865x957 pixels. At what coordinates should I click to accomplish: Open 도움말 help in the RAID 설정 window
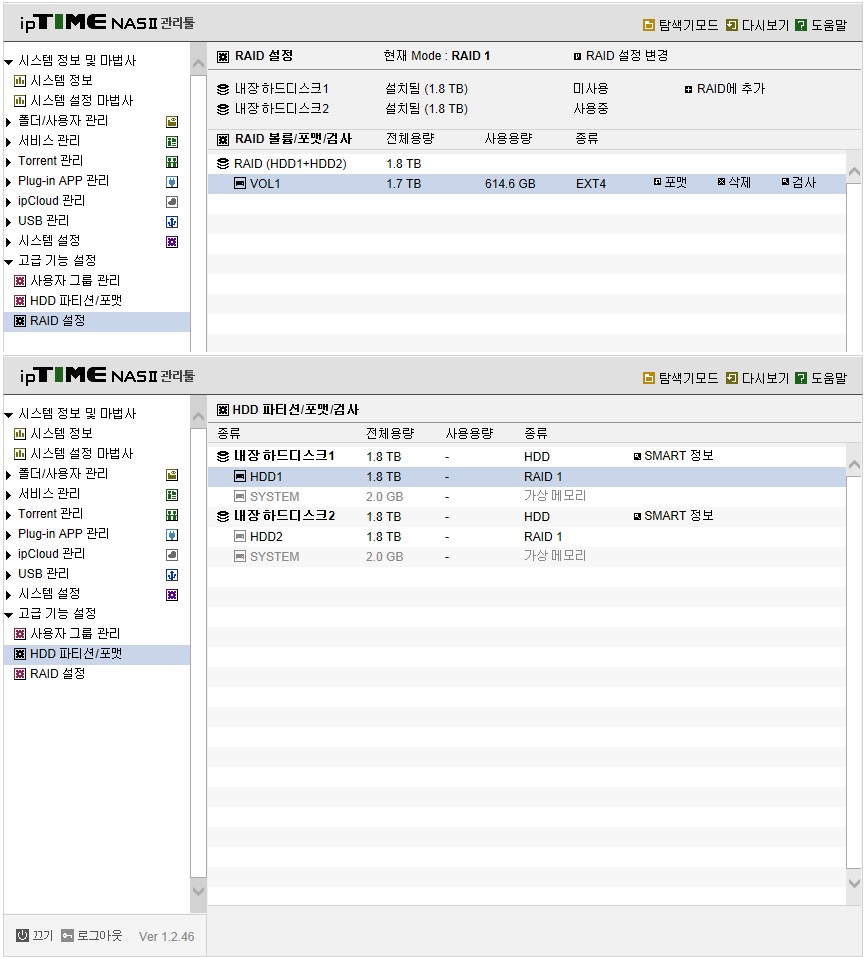coord(822,25)
